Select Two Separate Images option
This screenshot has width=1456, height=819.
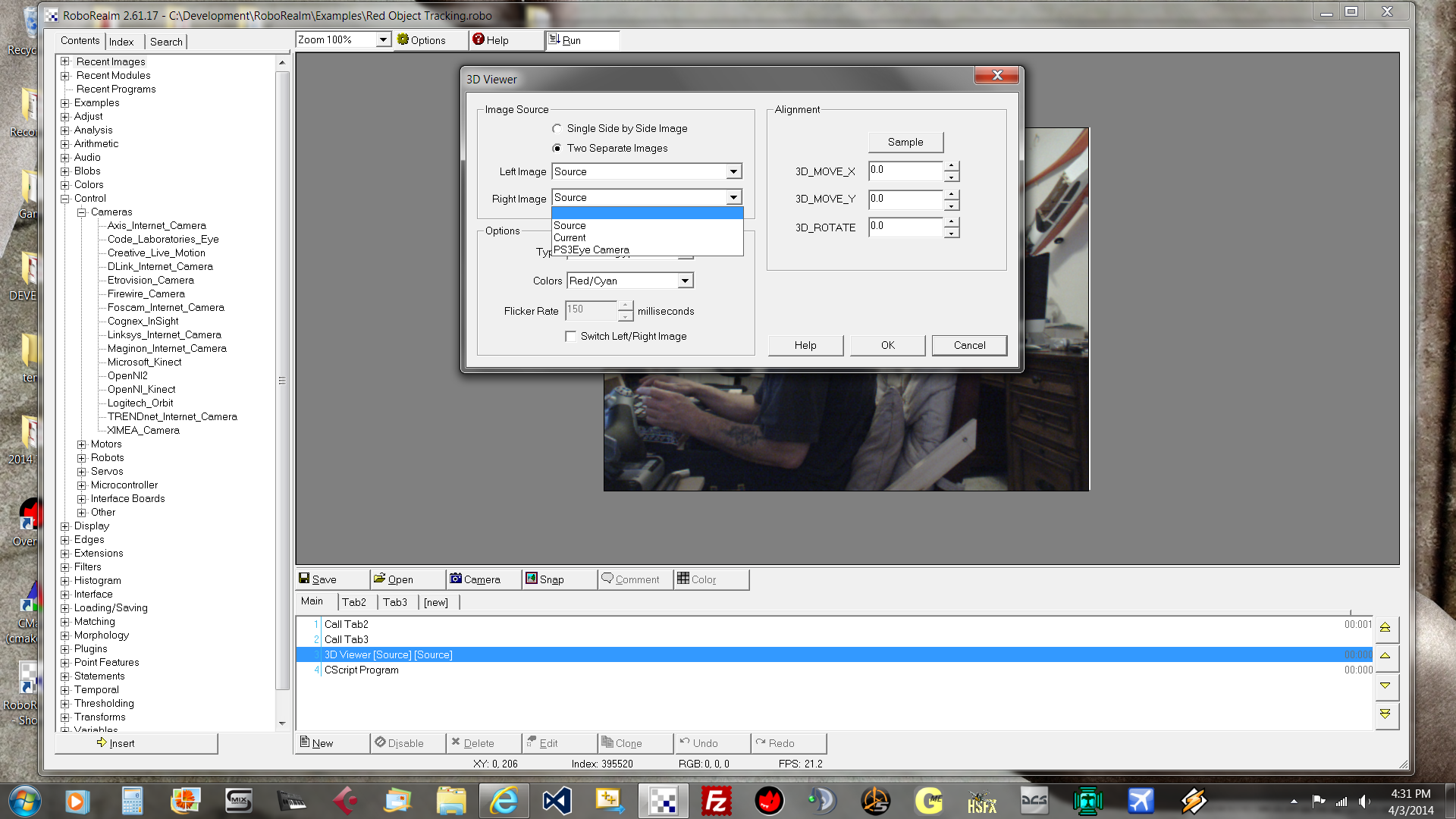pos(557,149)
